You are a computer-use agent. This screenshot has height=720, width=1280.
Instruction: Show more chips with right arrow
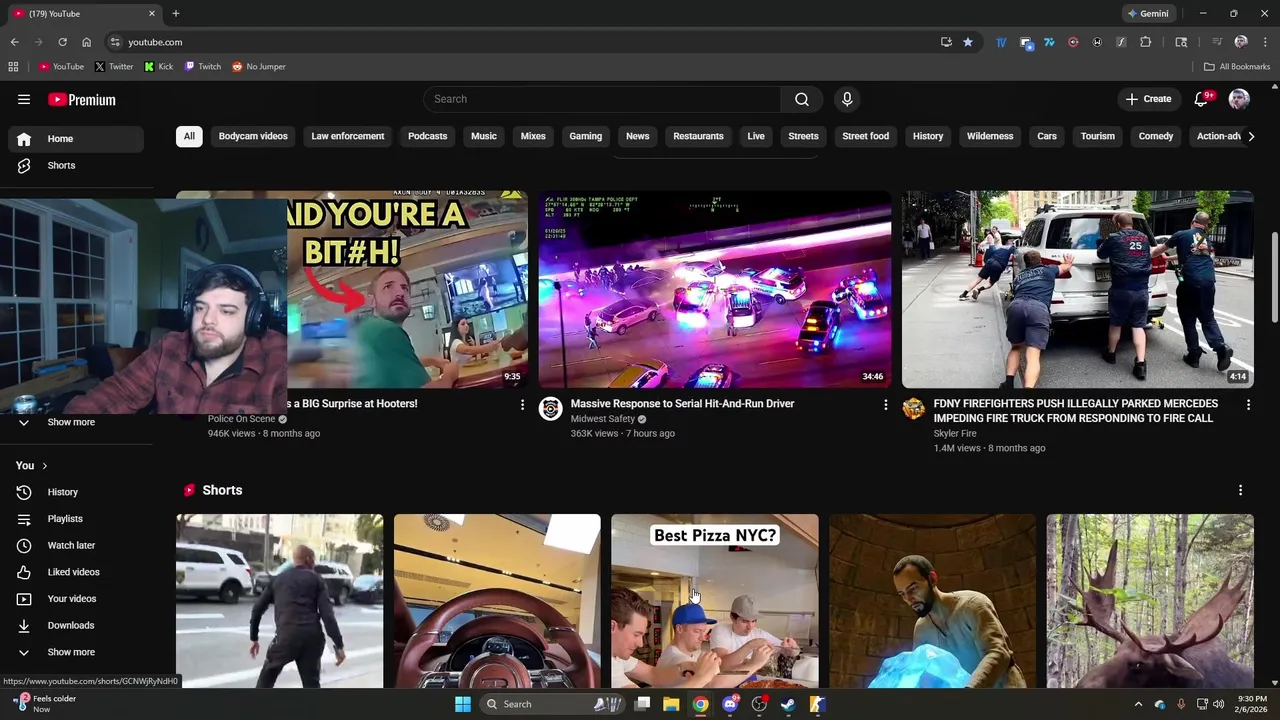tap(1250, 136)
